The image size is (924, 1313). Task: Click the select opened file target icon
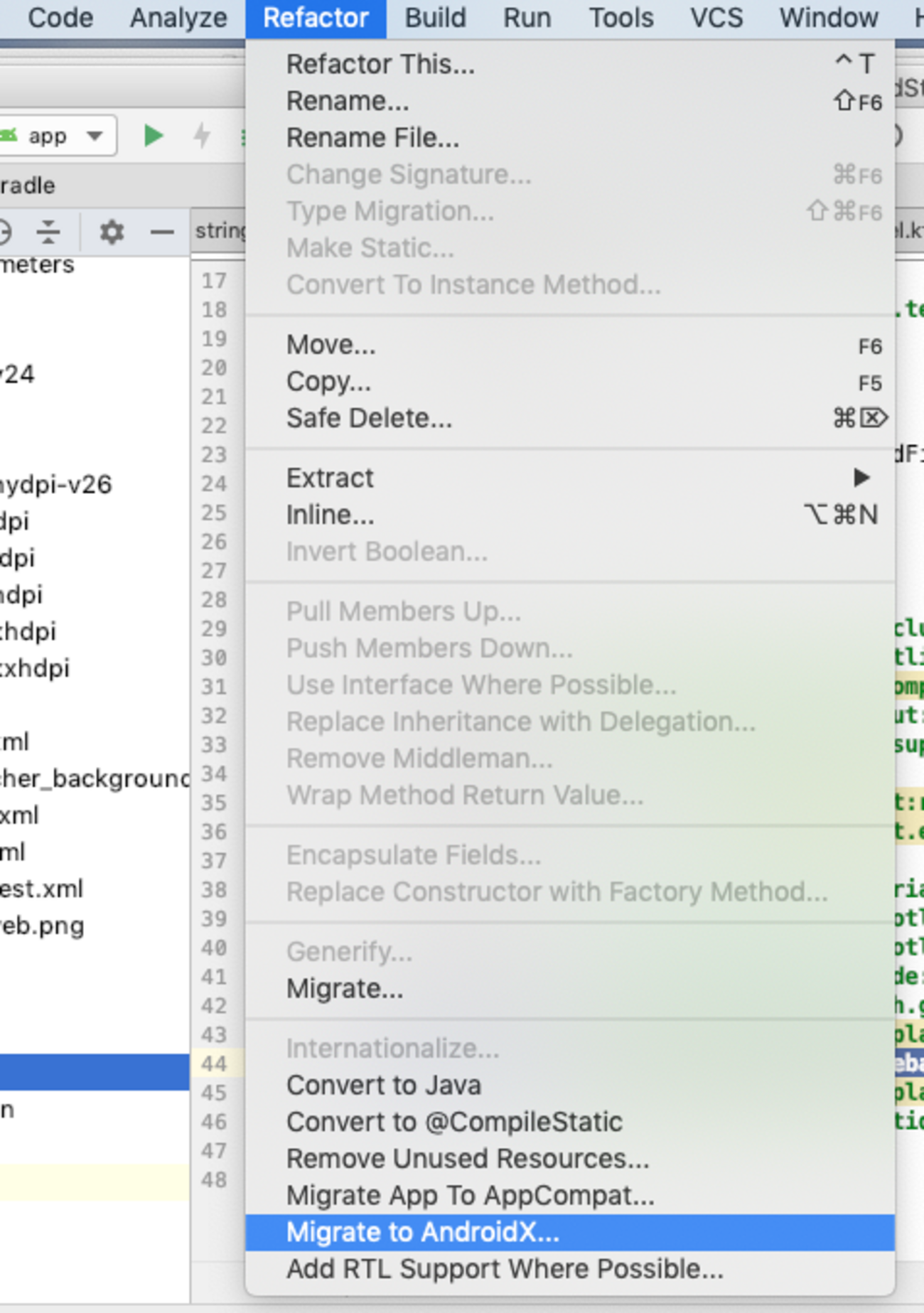[x=4, y=231]
